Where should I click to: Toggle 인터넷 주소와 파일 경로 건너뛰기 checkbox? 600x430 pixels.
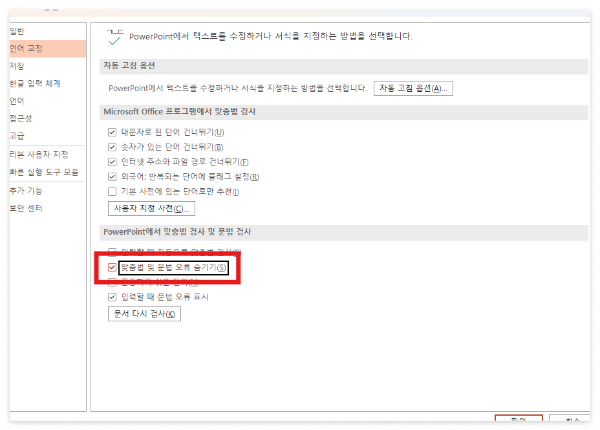click(x=112, y=162)
